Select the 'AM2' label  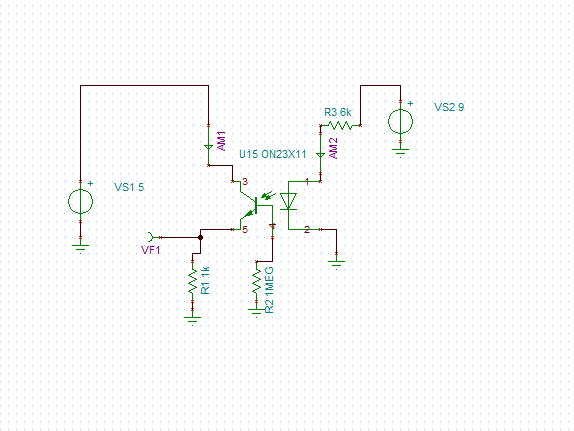click(333, 148)
